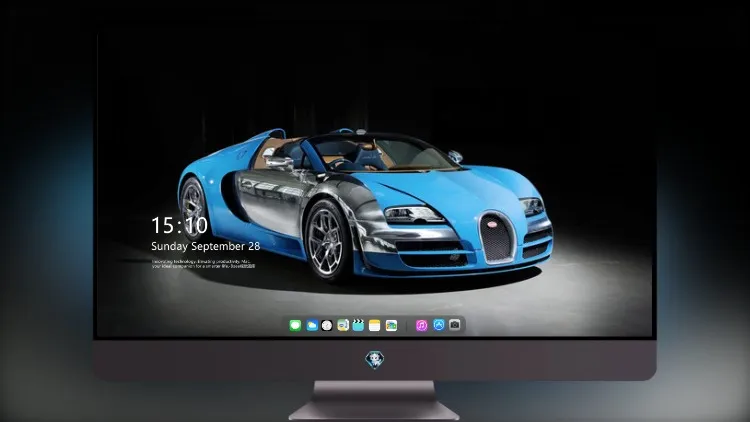The height and width of the screenshot is (422, 750).
Task: Click the mascot logo on monitor chin
Action: pos(375,360)
